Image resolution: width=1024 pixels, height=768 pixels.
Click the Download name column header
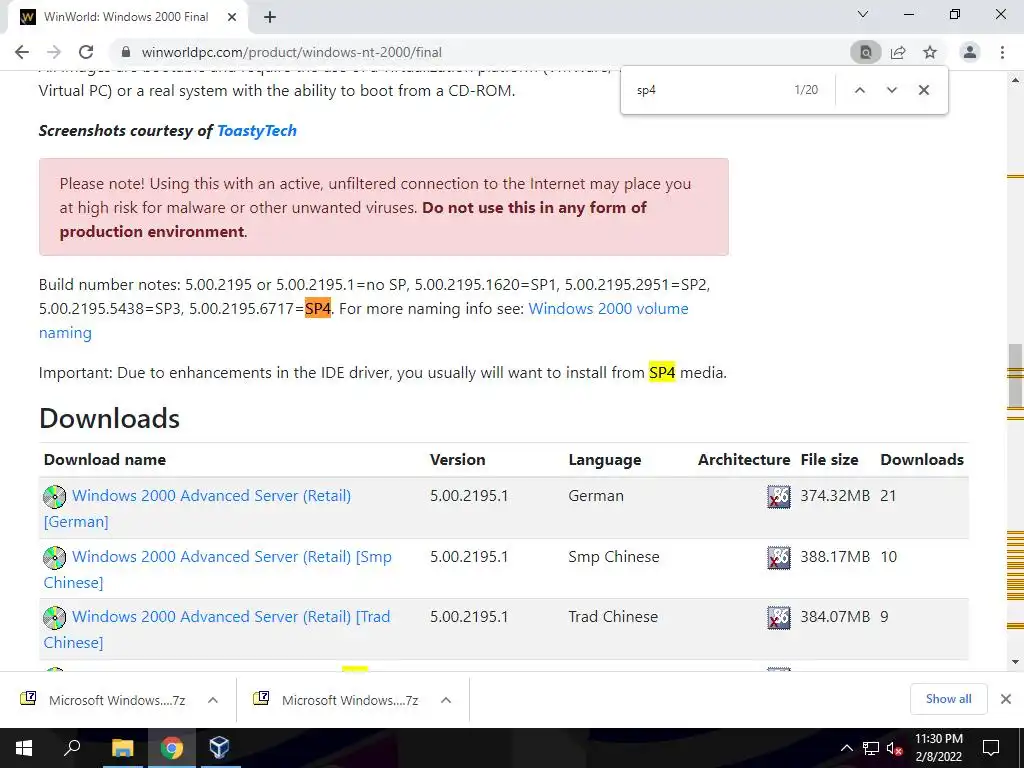(x=104, y=460)
